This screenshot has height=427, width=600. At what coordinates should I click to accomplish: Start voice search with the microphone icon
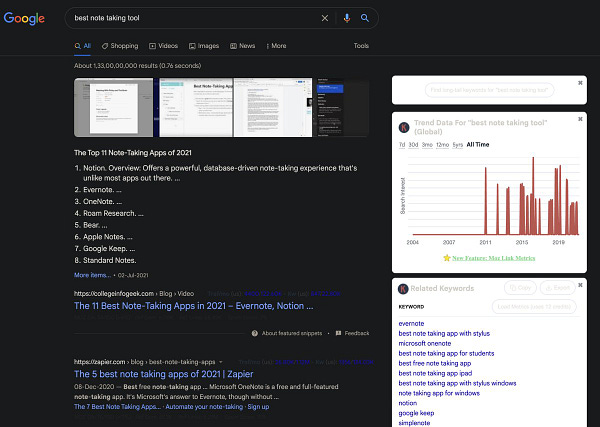347,18
